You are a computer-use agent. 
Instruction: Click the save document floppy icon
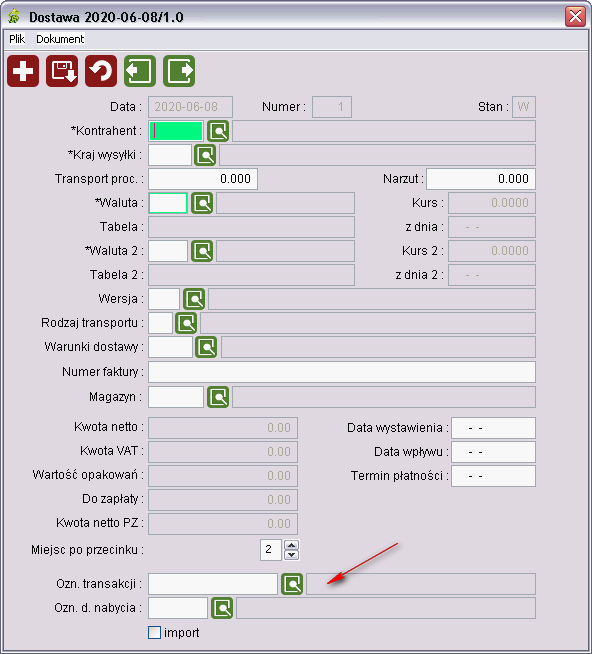click(x=62, y=71)
